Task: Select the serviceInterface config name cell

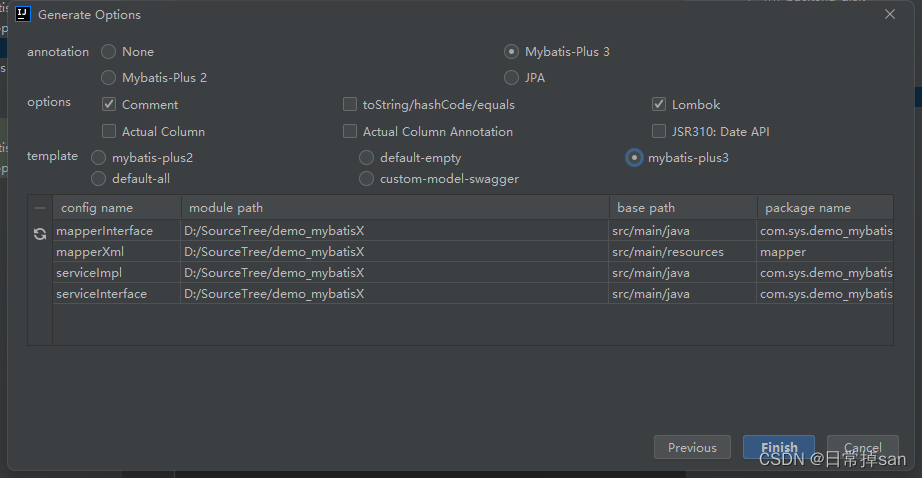Action: pyautogui.click(x=117, y=293)
